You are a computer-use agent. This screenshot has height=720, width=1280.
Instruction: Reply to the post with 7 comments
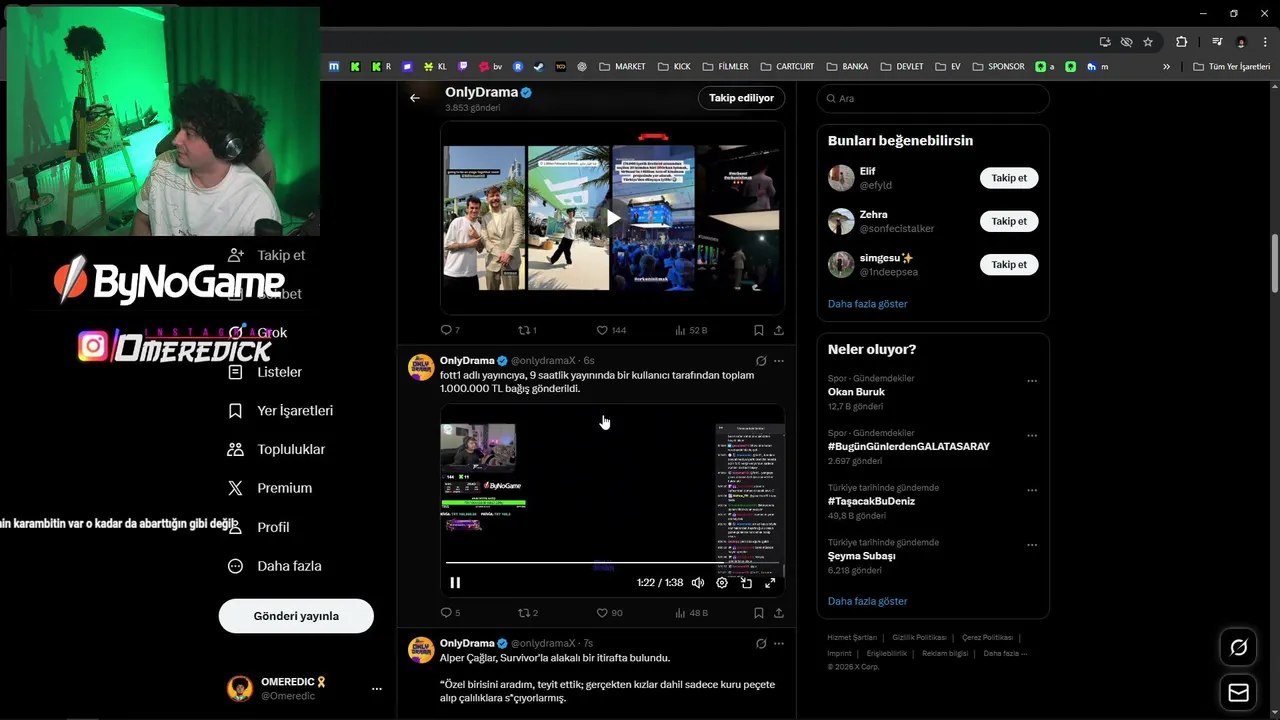(x=450, y=330)
